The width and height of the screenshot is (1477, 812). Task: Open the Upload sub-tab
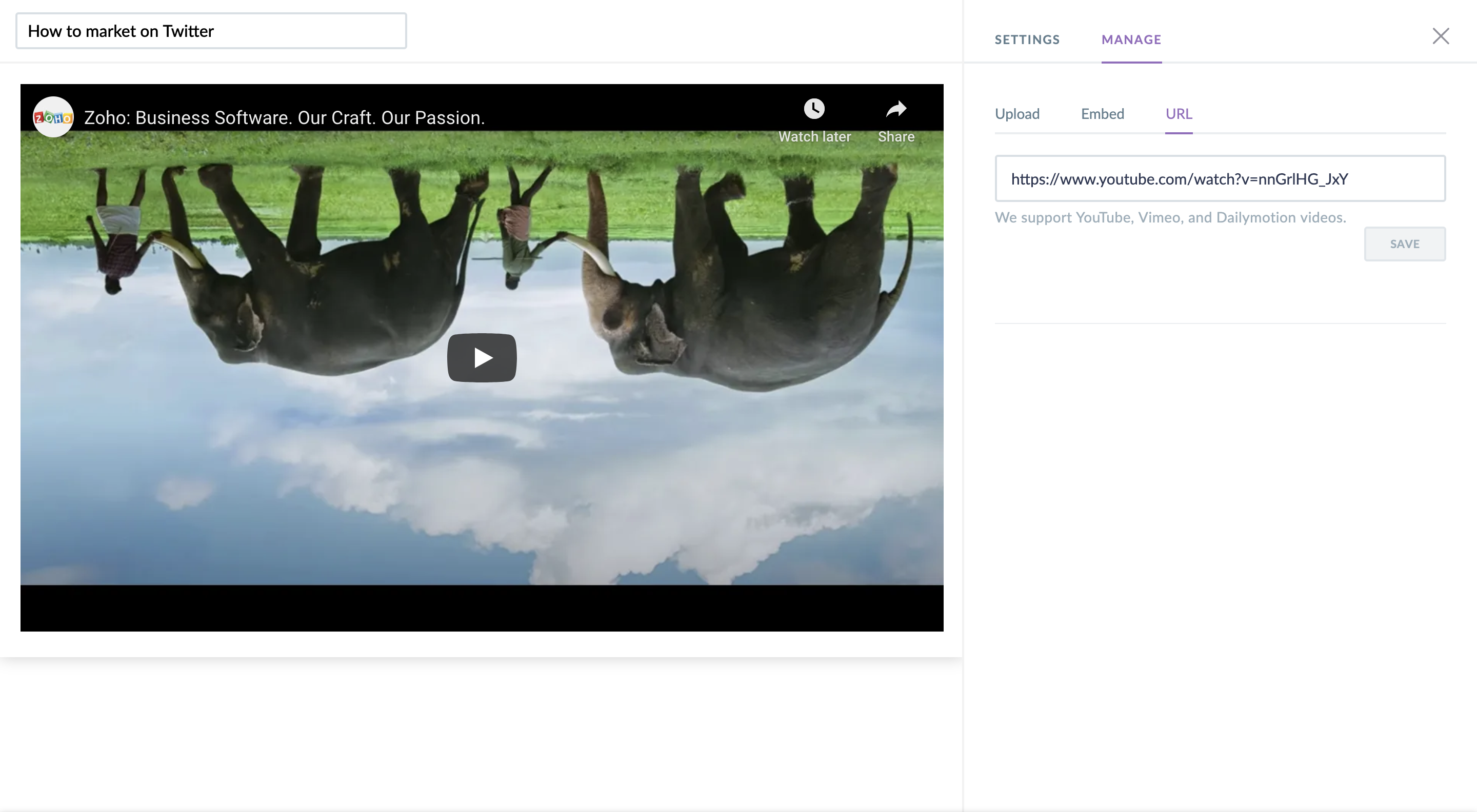click(1016, 113)
